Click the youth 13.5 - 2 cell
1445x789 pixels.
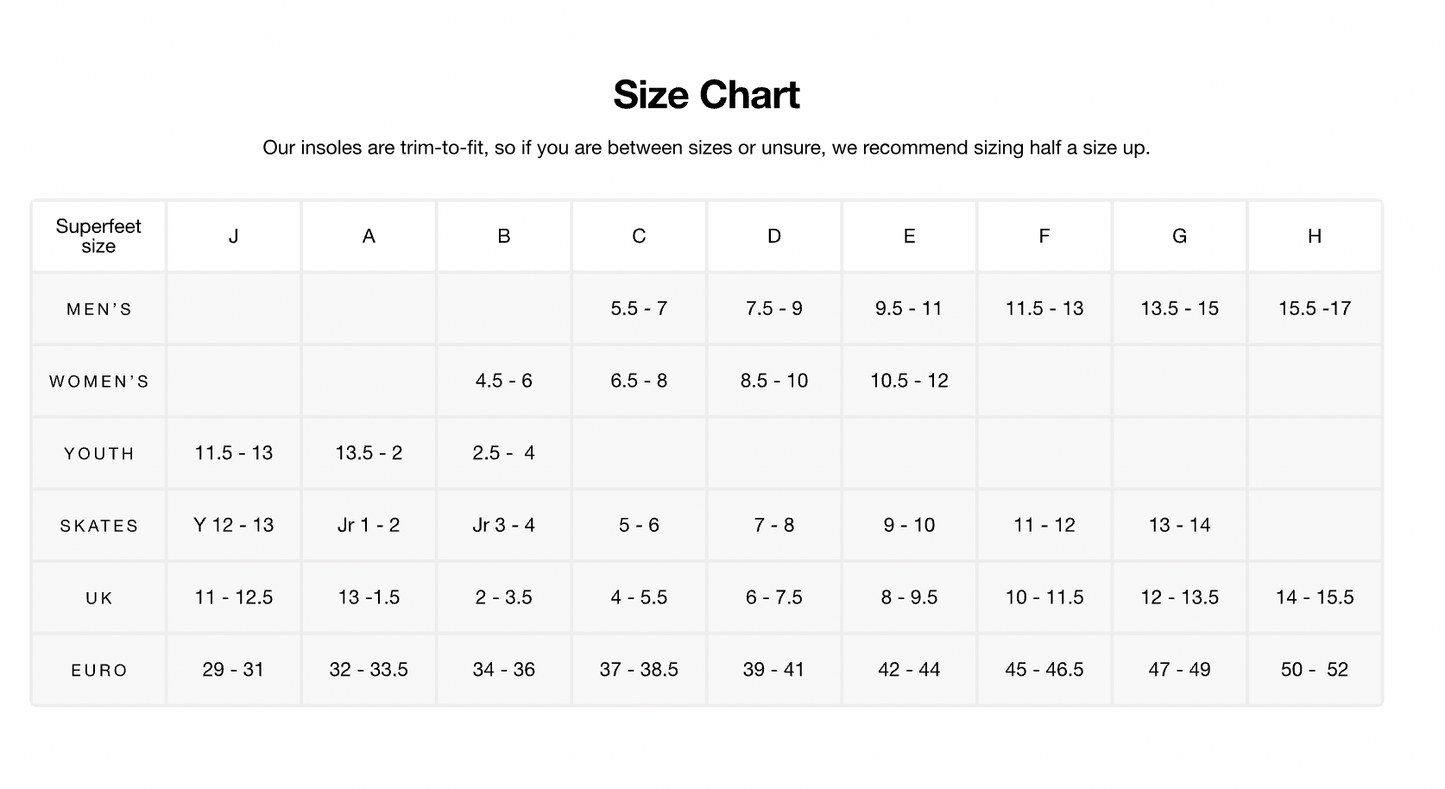(x=368, y=453)
